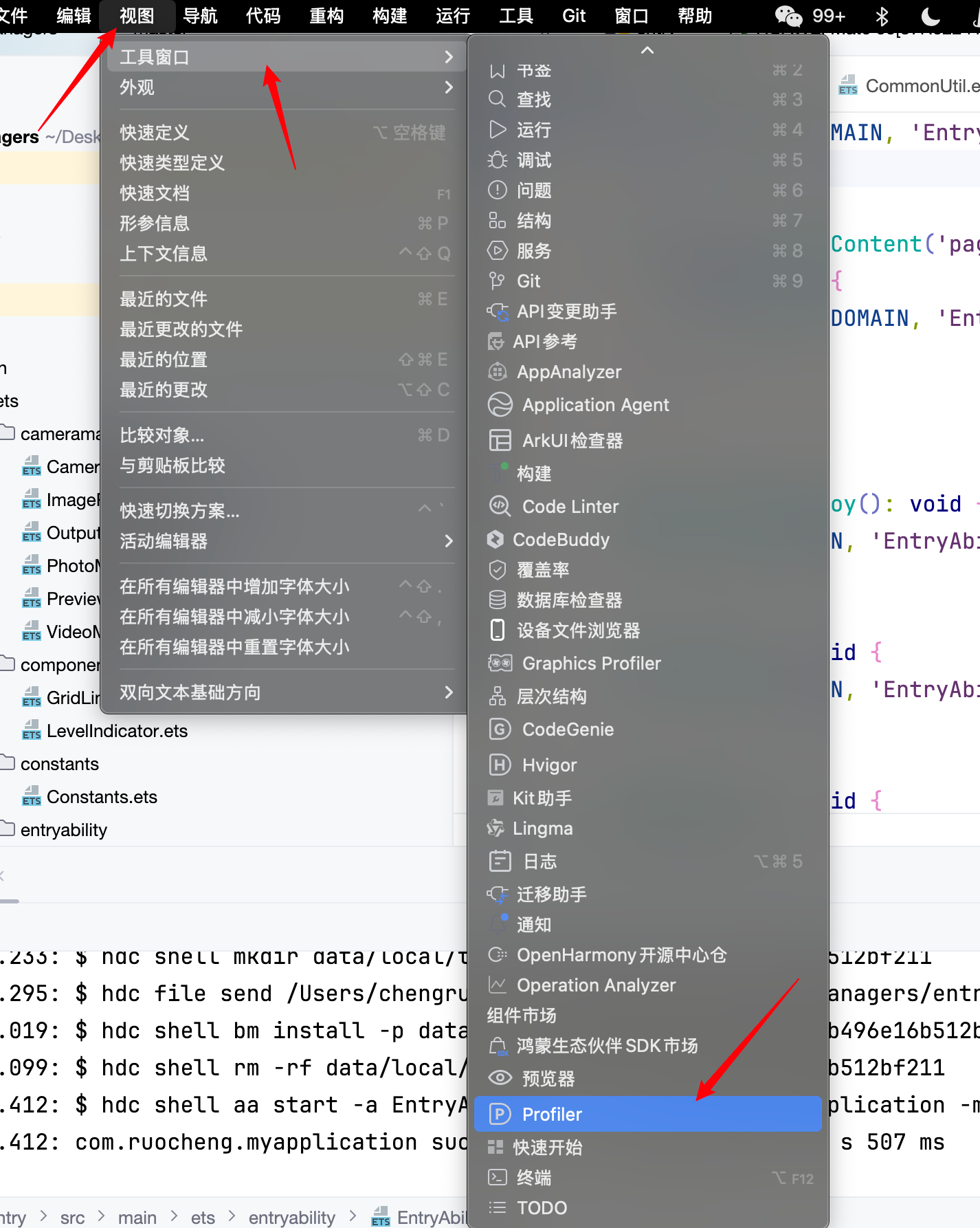The image size is (980, 1228).
Task: Click the 'entryability' breadcrumb segment
Action: [292, 1218]
